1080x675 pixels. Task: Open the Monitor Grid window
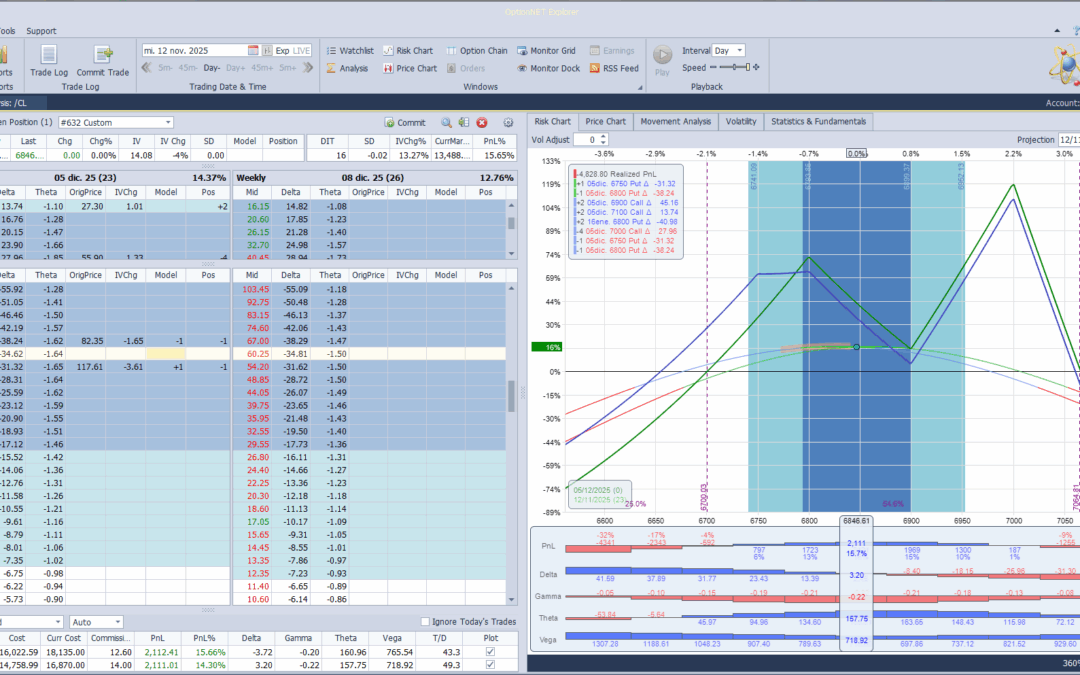tap(546, 50)
